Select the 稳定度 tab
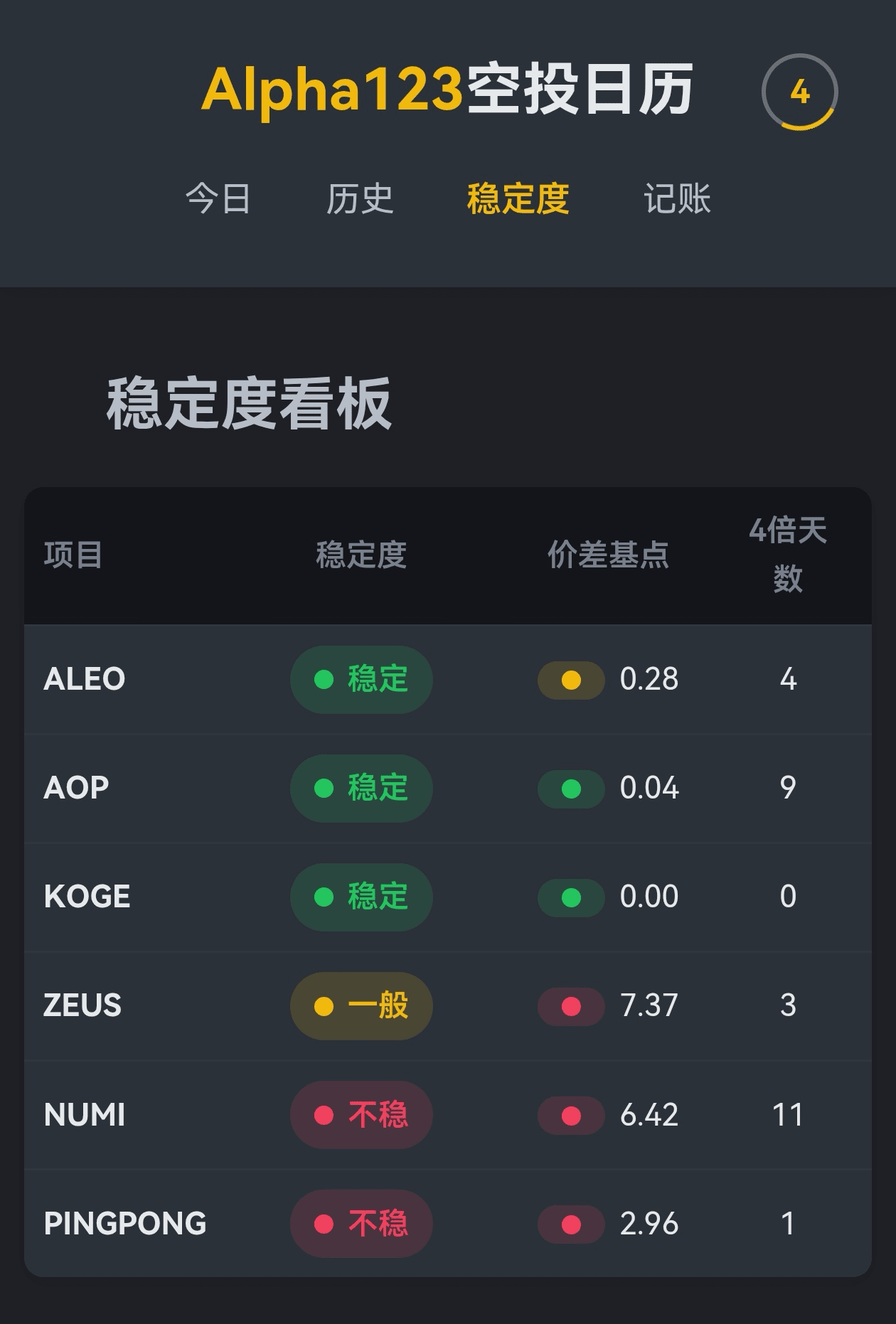896x1324 pixels. [x=518, y=198]
